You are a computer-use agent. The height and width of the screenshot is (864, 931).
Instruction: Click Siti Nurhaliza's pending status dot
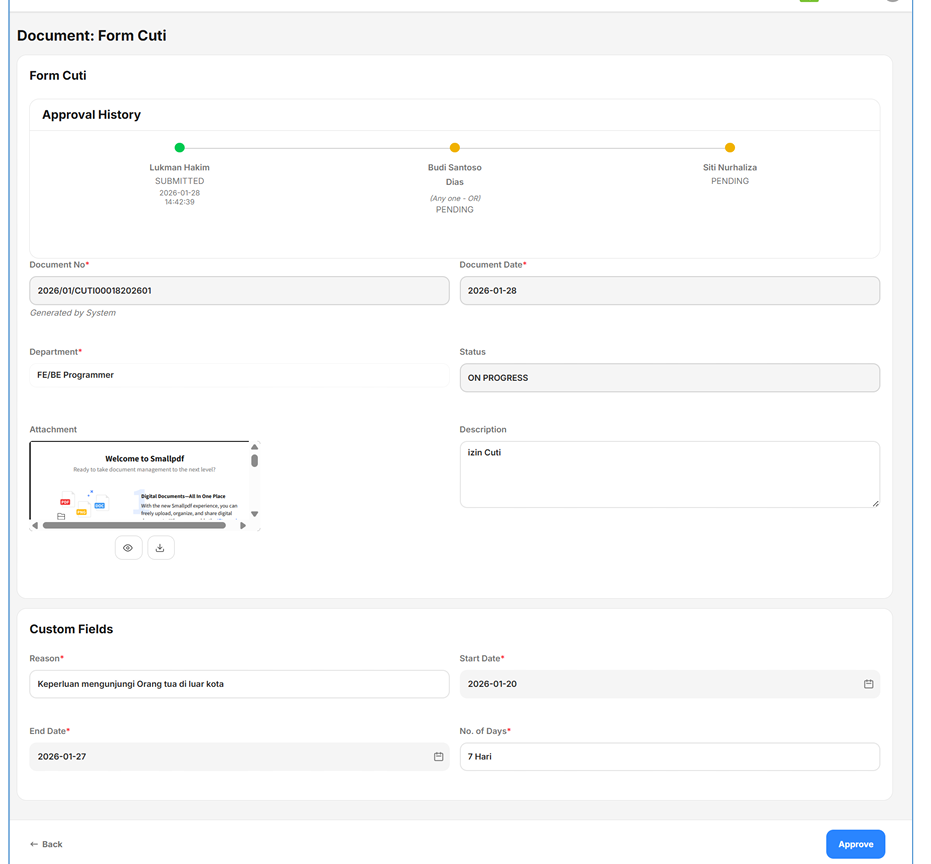(730, 148)
